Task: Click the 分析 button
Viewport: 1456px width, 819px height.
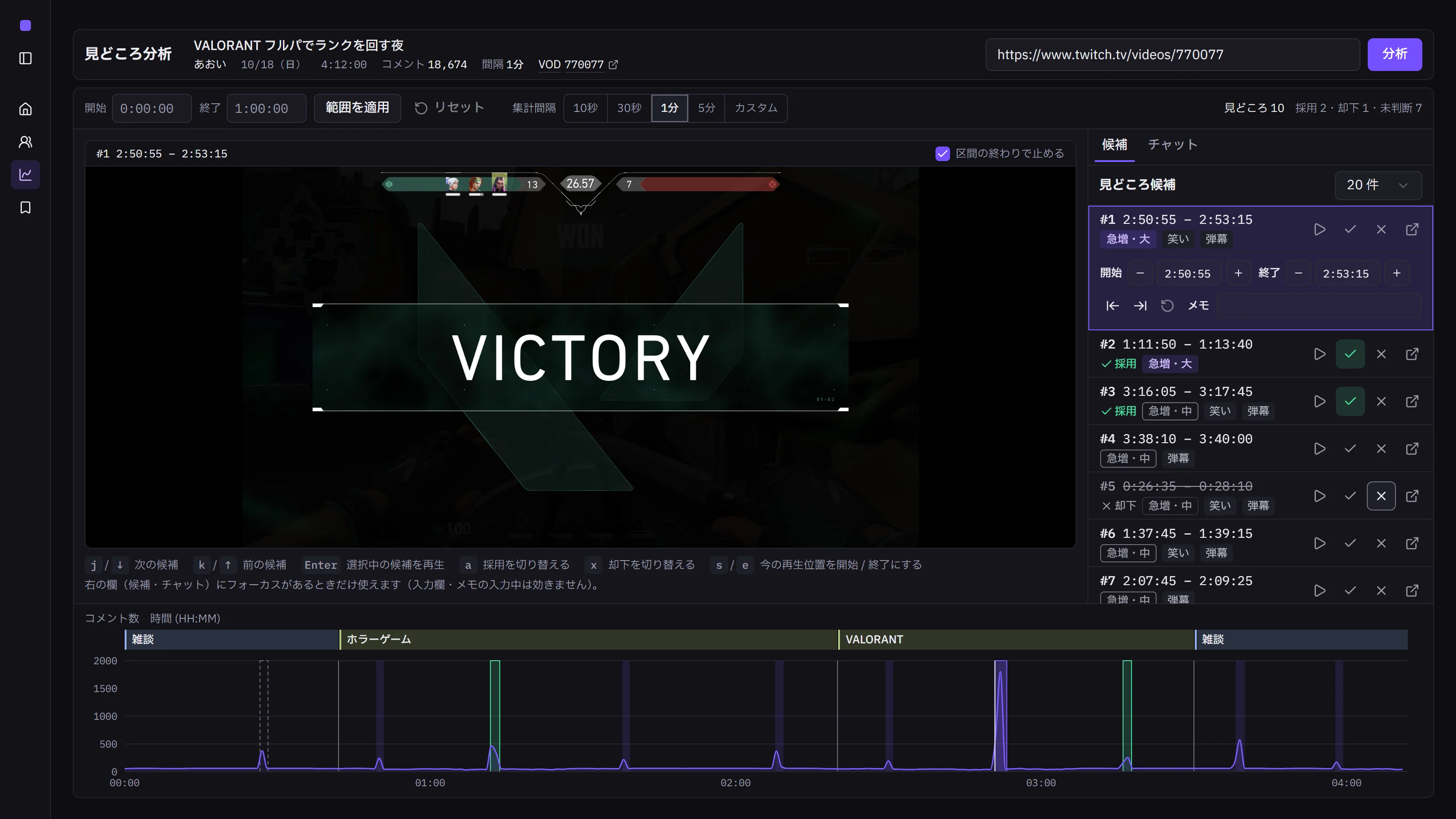Action: coord(1395,54)
